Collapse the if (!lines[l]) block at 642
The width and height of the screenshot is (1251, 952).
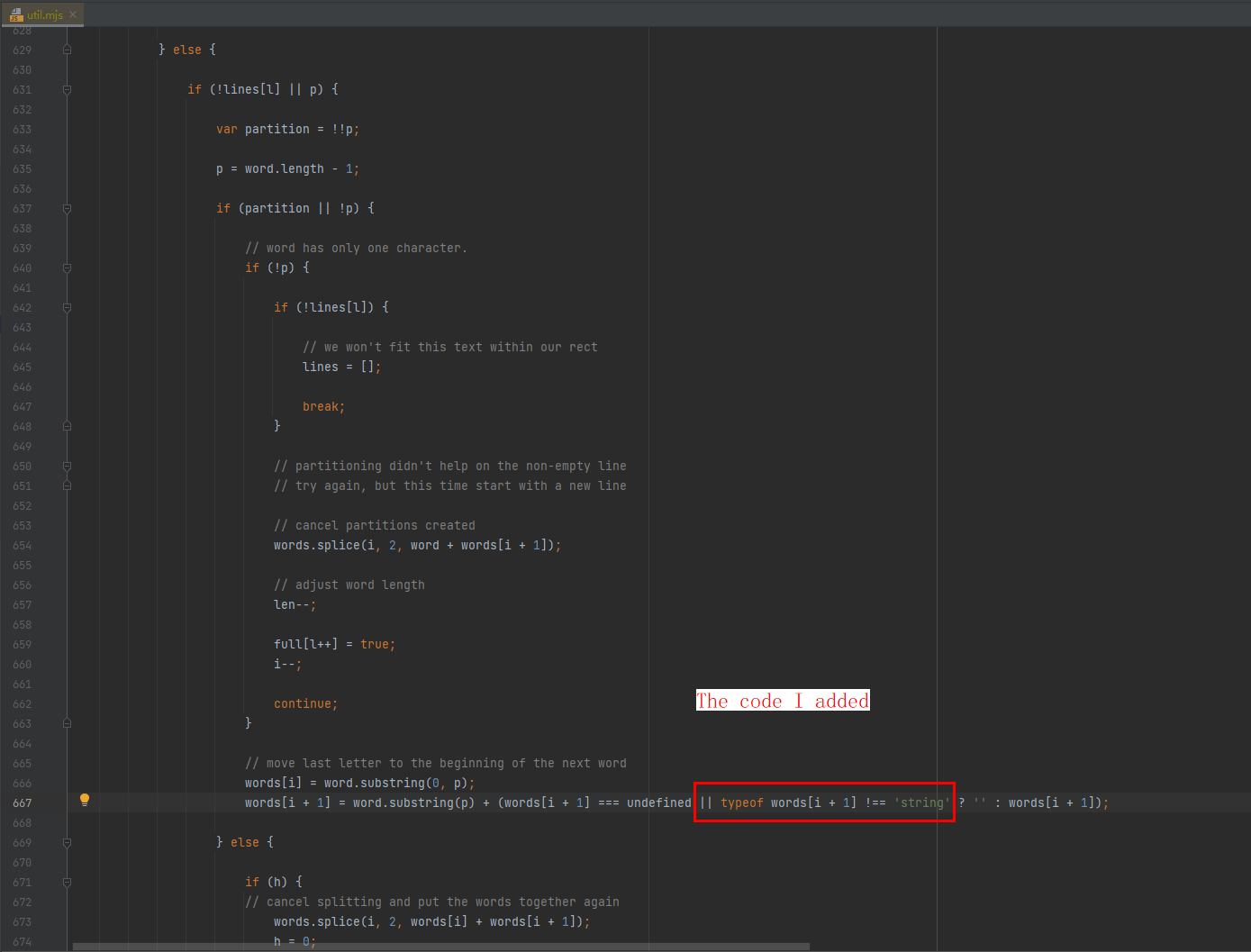[x=67, y=307]
